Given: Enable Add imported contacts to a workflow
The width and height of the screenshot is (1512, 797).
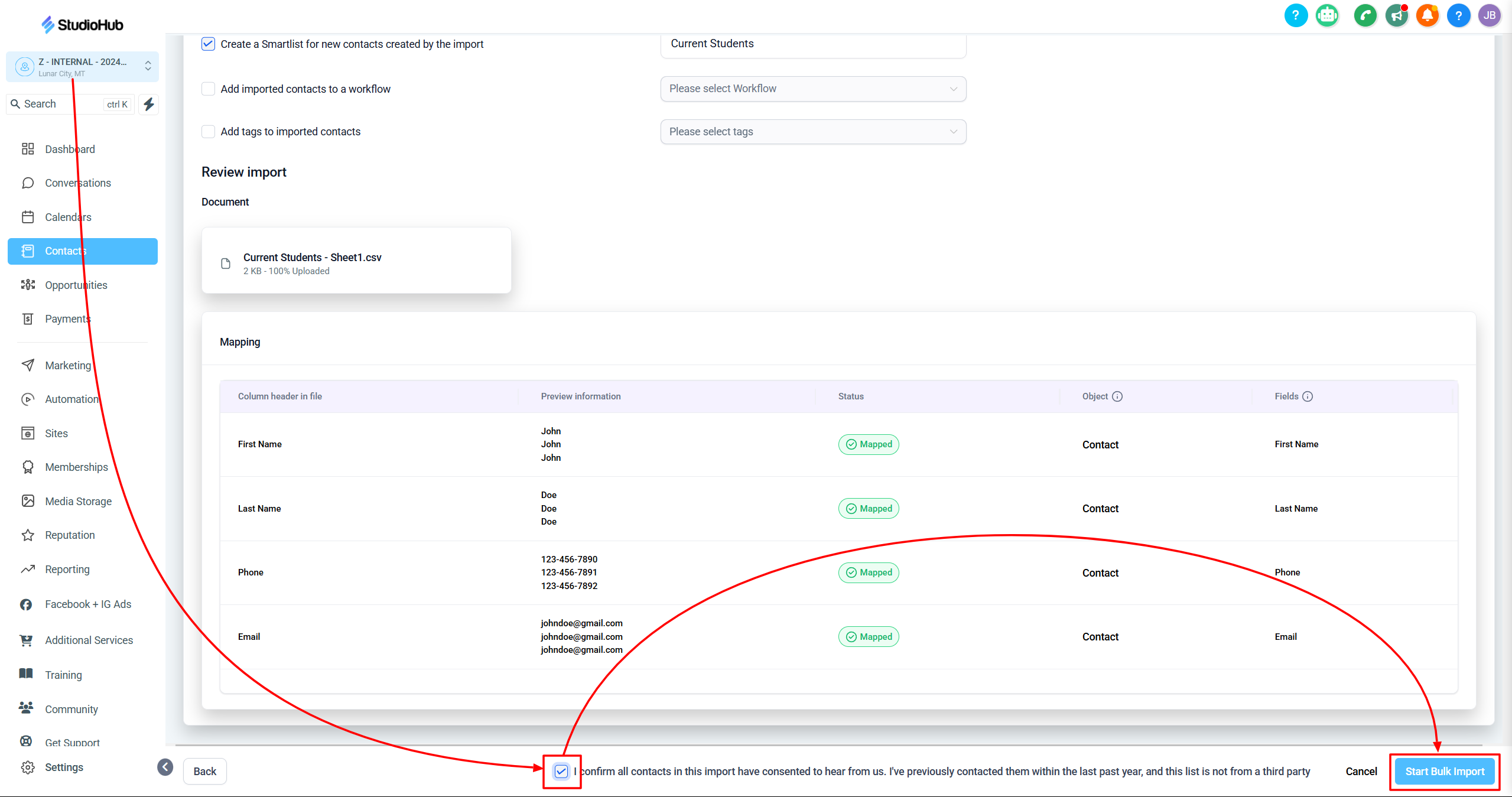Looking at the screenshot, I should (208, 89).
